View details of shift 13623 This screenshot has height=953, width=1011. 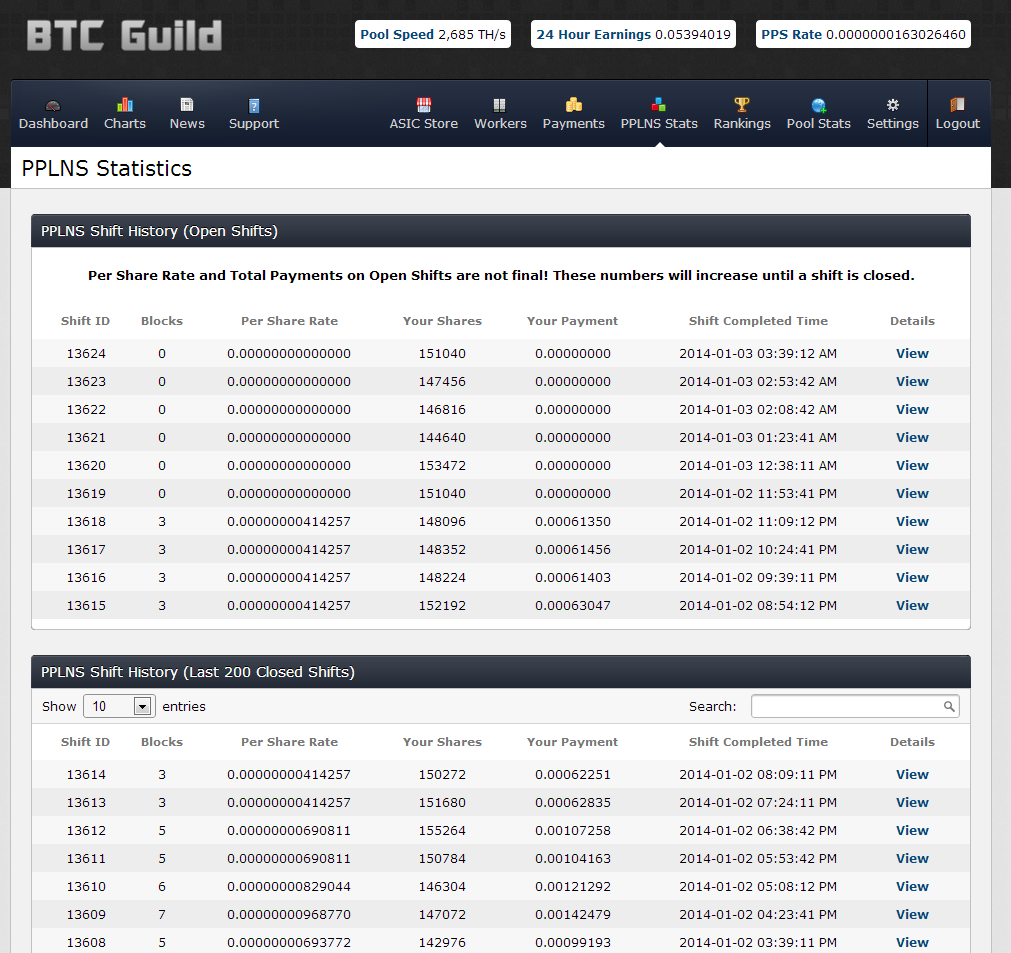pos(912,381)
